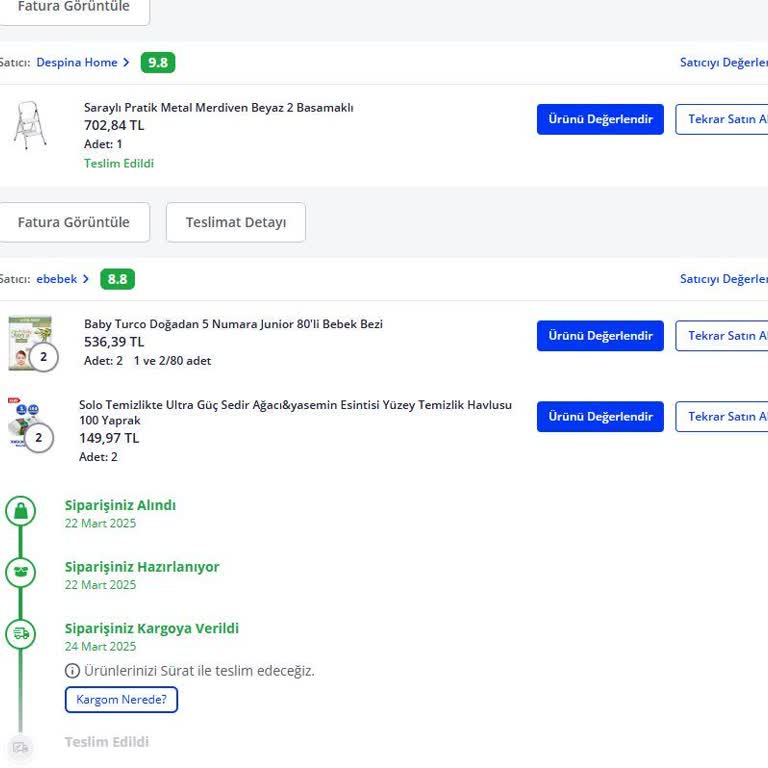Click Ürünü Değerlendir for the metal ladder

point(600,119)
